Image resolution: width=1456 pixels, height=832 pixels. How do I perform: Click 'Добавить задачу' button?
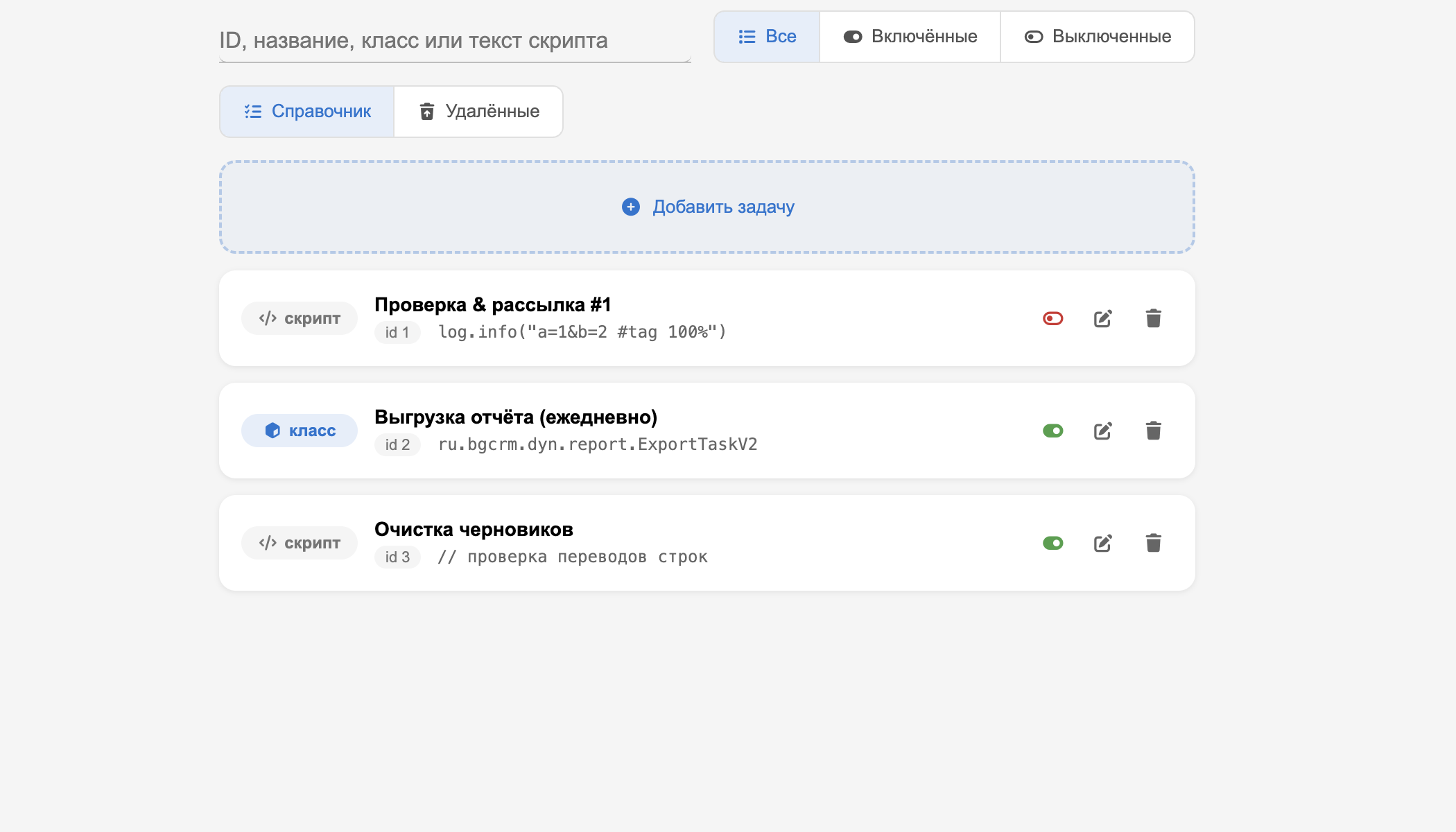pyautogui.click(x=707, y=207)
